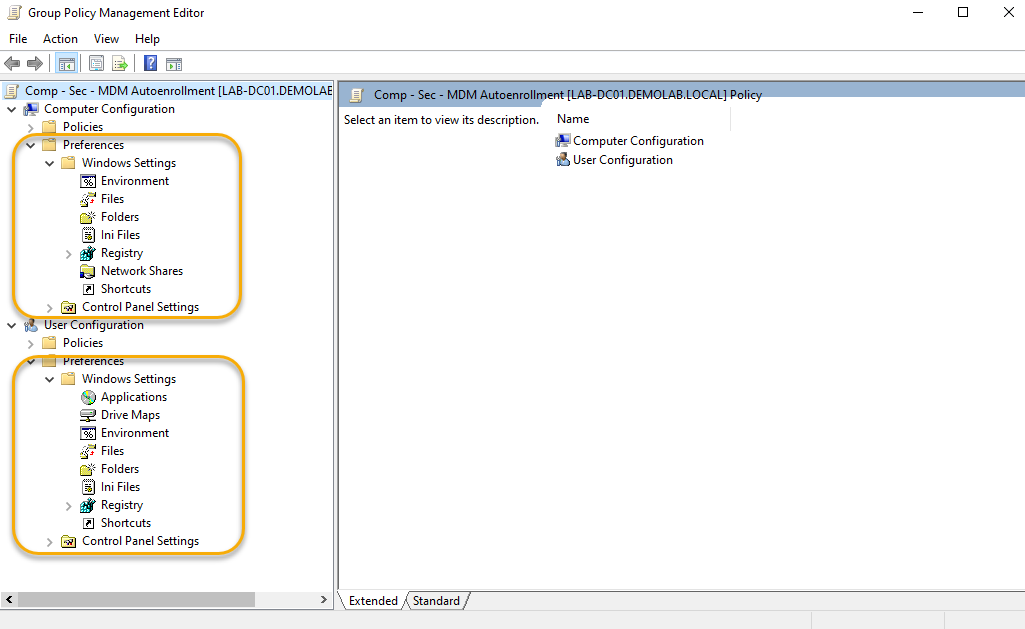The height and width of the screenshot is (629, 1025).
Task: Select Shortcuts under Computer Configuration Preferences
Action: 125,289
